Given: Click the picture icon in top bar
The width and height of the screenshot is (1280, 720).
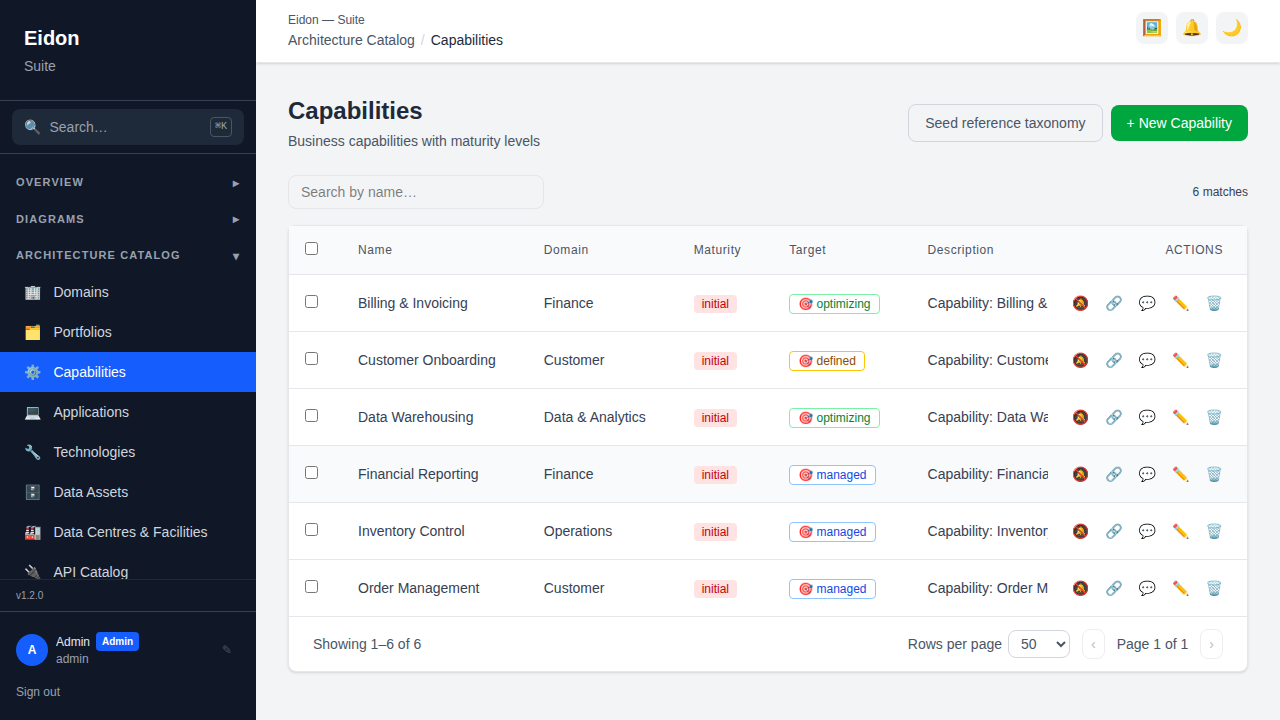Looking at the screenshot, I should 1152,28.
